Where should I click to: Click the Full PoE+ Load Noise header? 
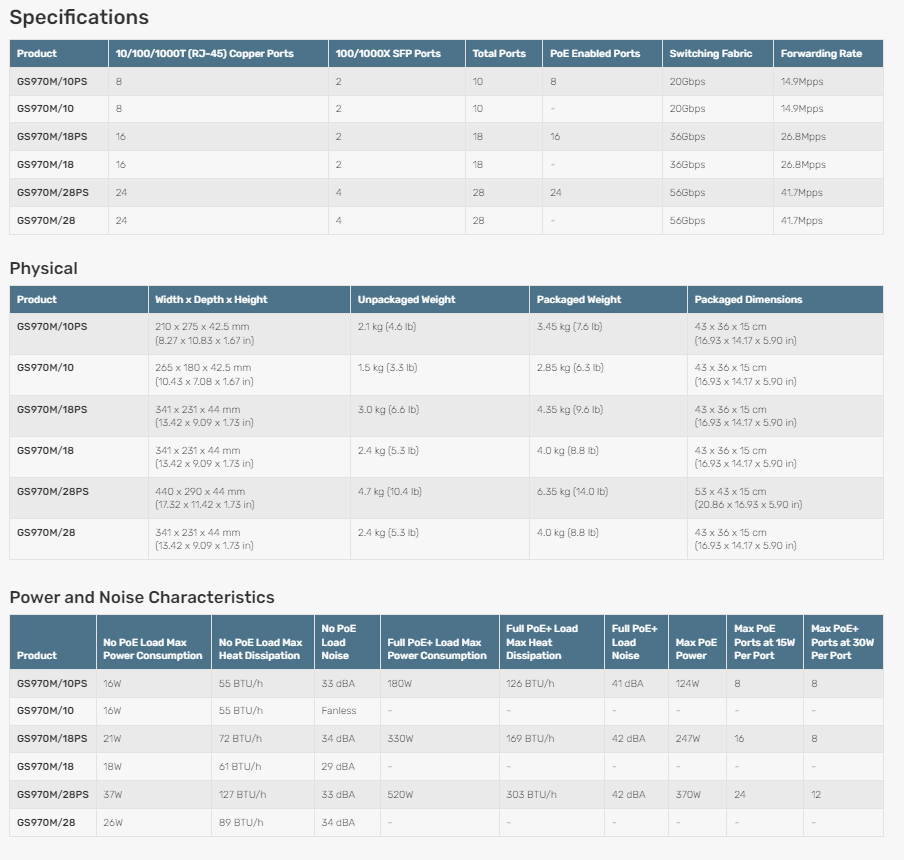[634, 642]
